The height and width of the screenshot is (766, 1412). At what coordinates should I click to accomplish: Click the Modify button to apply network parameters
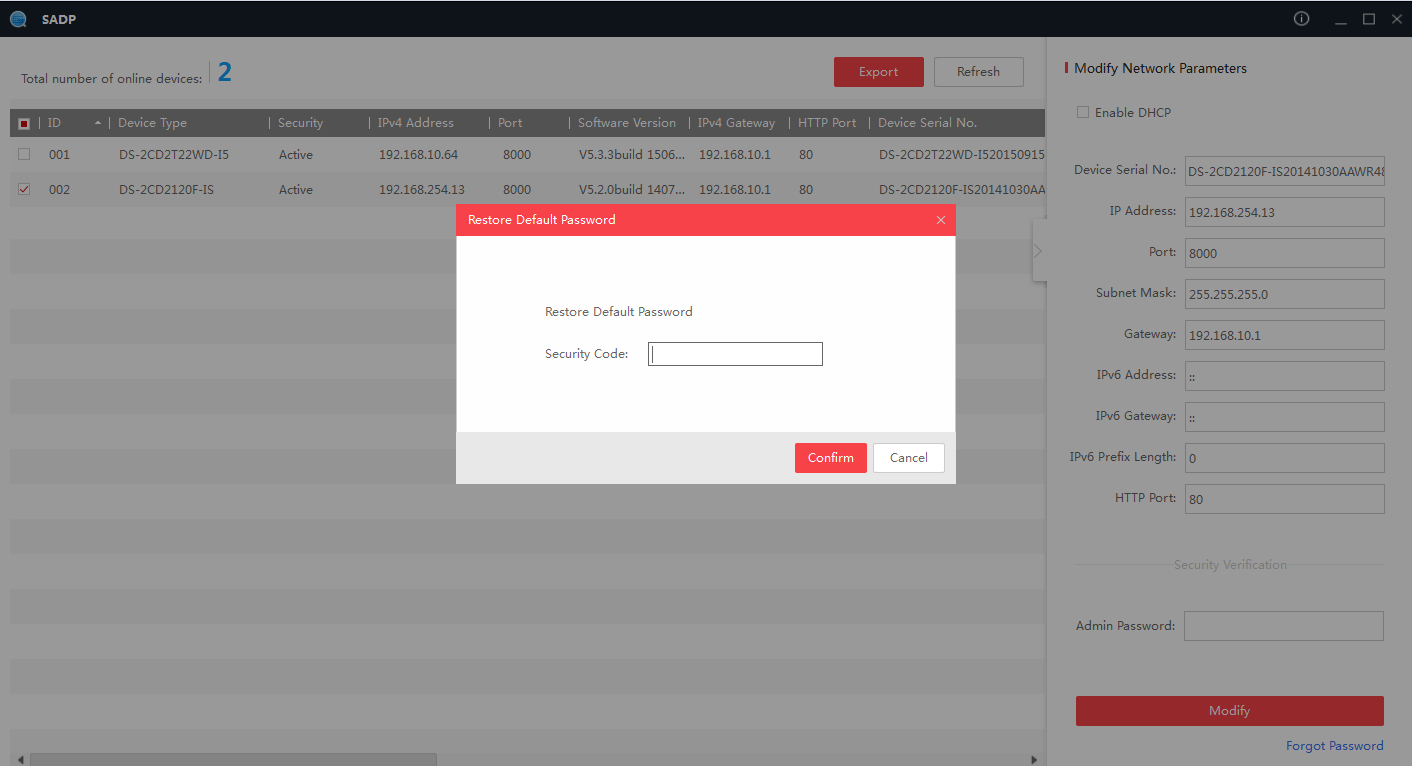1229,710
